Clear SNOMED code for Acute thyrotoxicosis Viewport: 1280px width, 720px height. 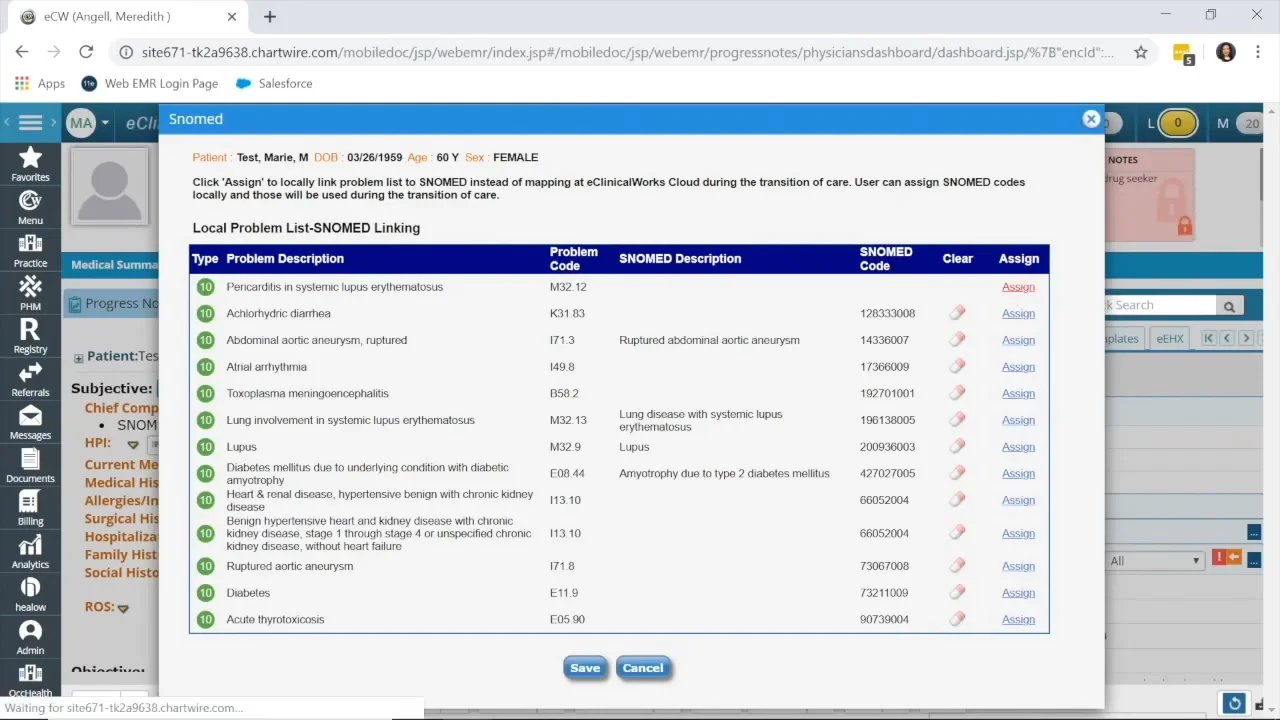click(x=957, y=619)
